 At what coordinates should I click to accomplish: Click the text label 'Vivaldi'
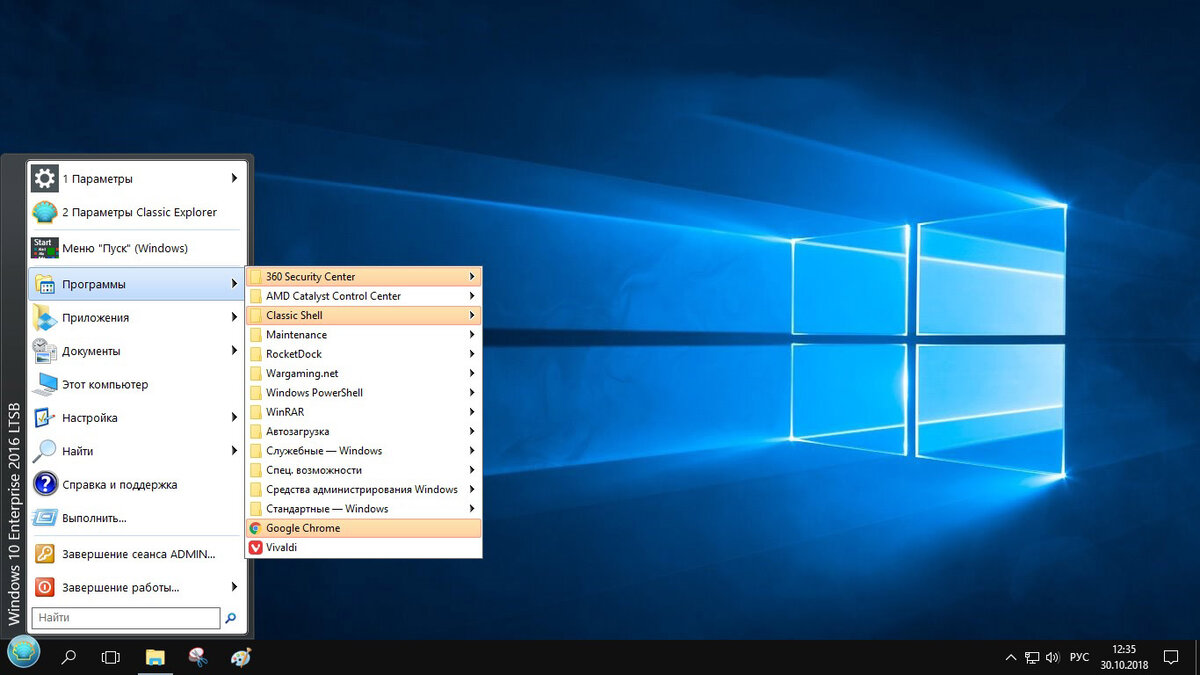[x=281, y=548]
